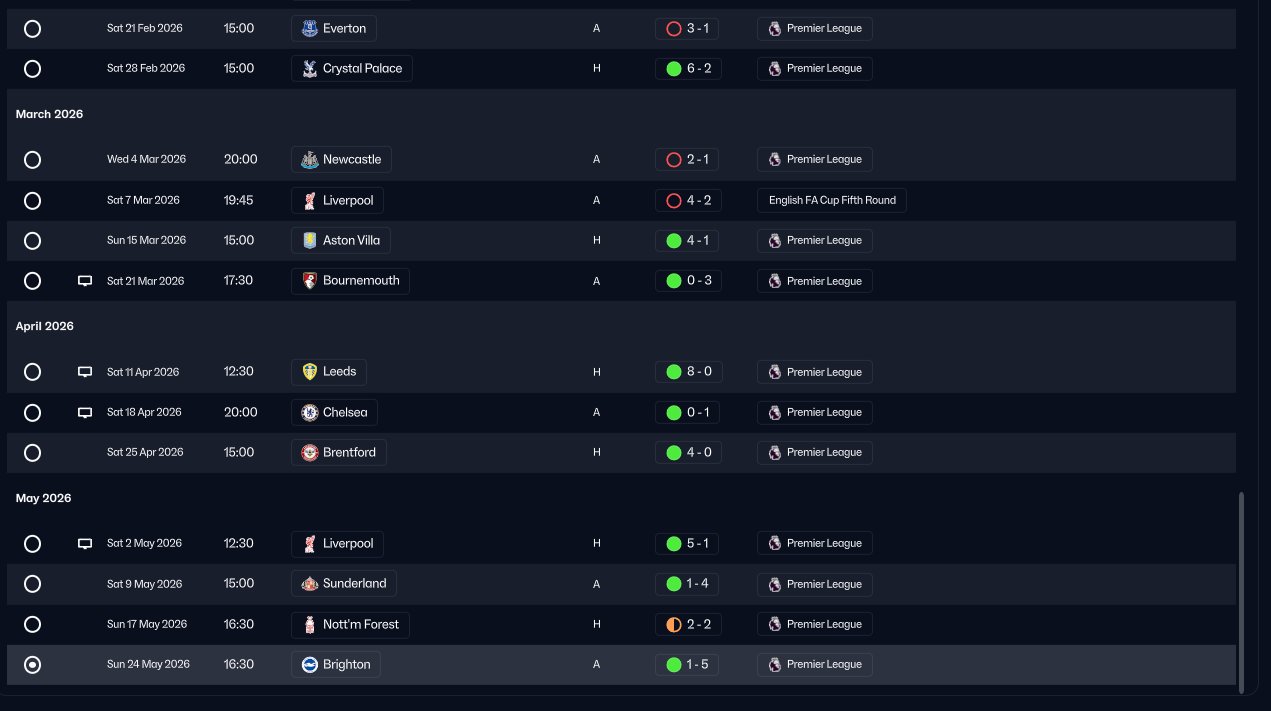Screen dimensions: 1271x711
Task: Click the Brentford club badge icon
Action: (310, 453)
